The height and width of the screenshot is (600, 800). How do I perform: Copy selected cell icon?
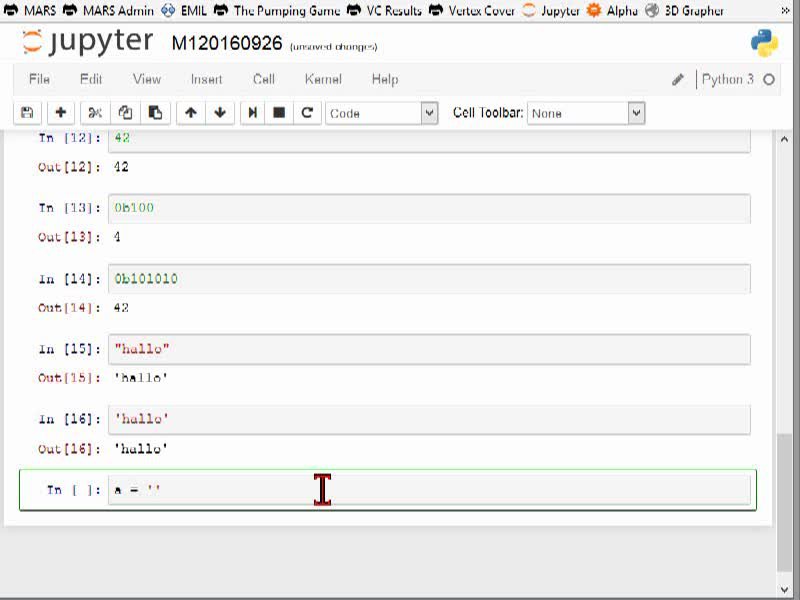(125, 113)
